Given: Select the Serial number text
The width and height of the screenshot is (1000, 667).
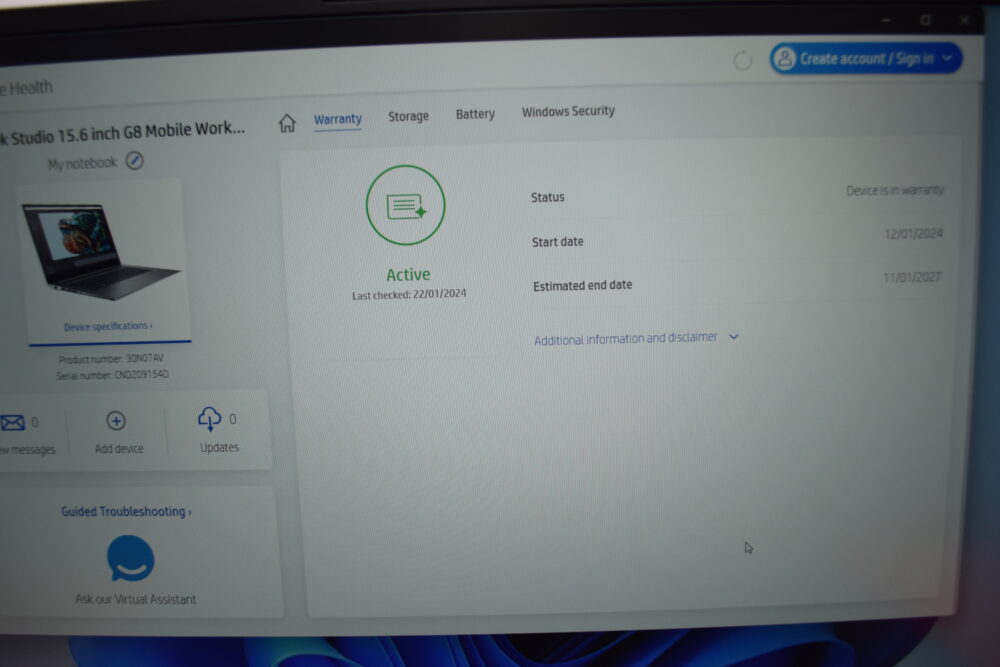Looking at the screenshot, I should (x=112, y=375).
